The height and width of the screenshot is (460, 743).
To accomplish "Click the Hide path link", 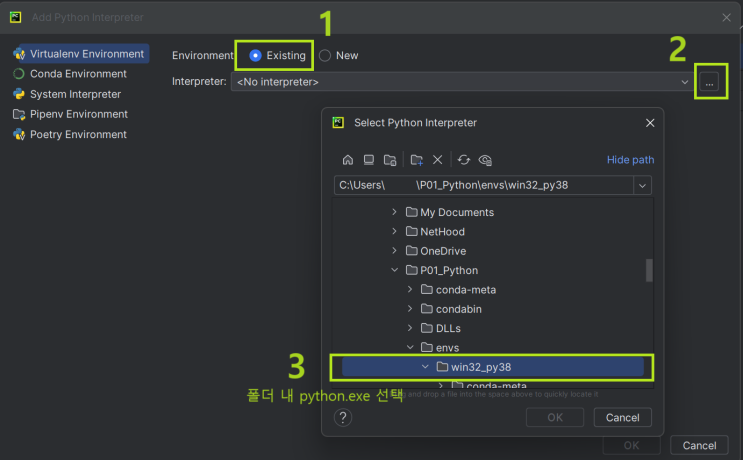I will point(630,160).
